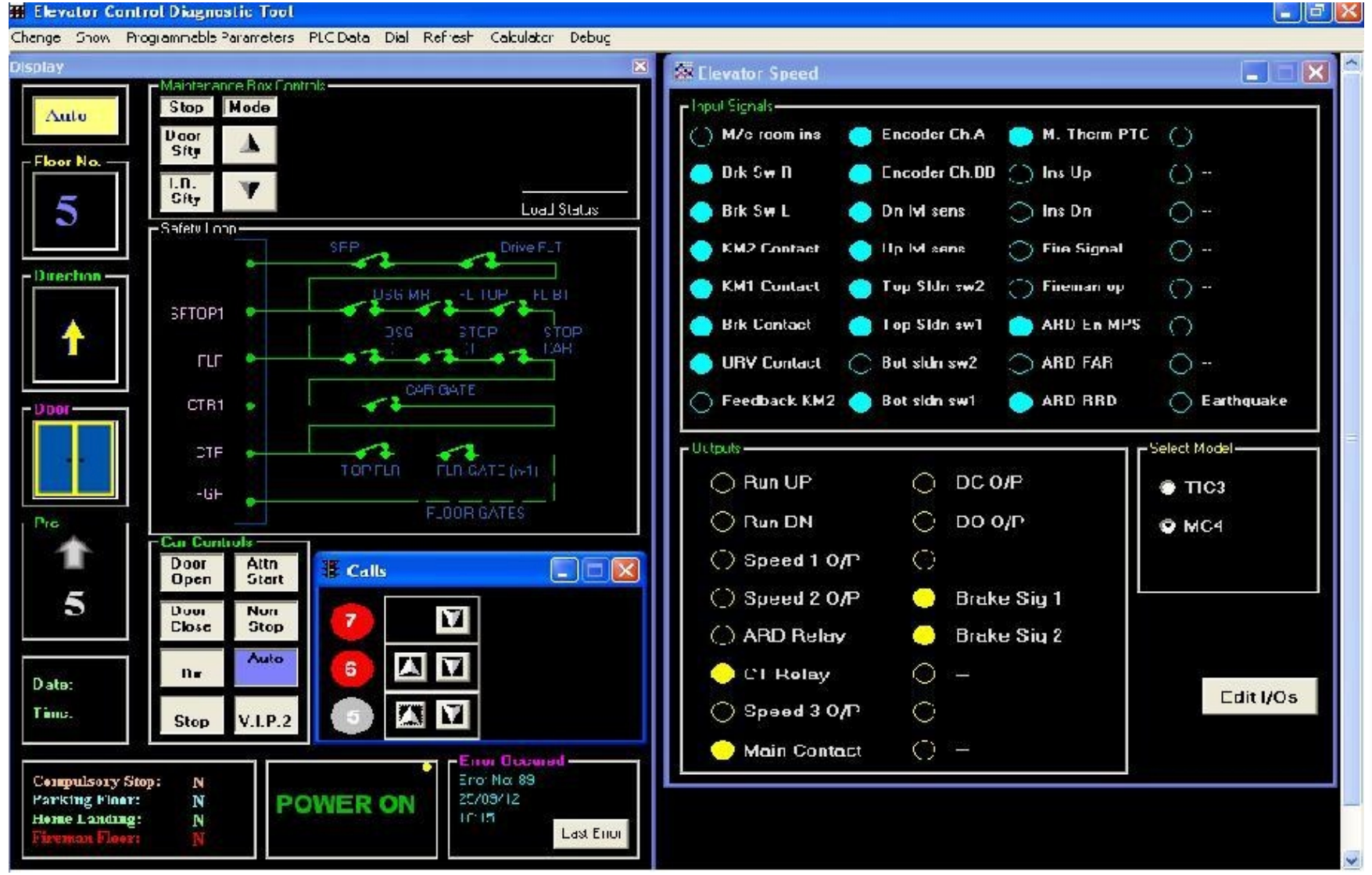
Task: Open the Debug menu
Action: pos(589,38)
